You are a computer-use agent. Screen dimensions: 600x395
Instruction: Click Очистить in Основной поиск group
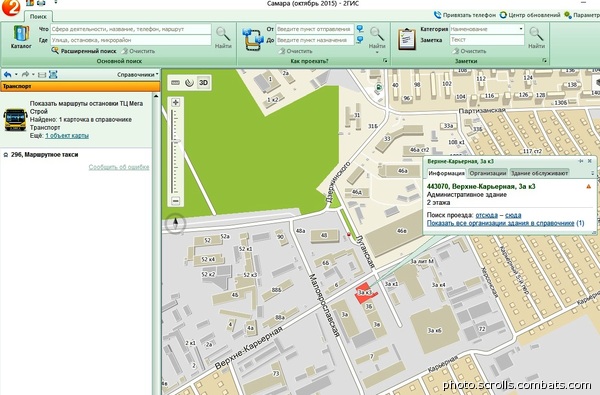click(x=138, y=51)
